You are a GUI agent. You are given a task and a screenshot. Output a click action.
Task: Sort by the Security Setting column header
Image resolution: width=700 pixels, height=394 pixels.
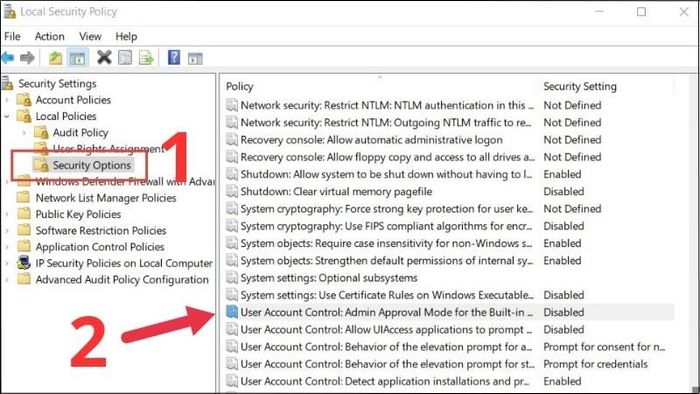(x=580, y=87)
